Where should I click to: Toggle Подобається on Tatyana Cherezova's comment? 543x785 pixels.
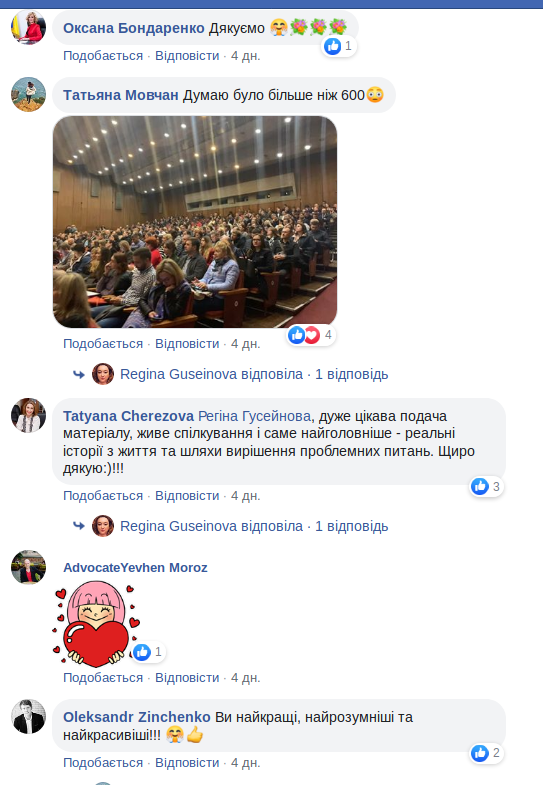103,496
